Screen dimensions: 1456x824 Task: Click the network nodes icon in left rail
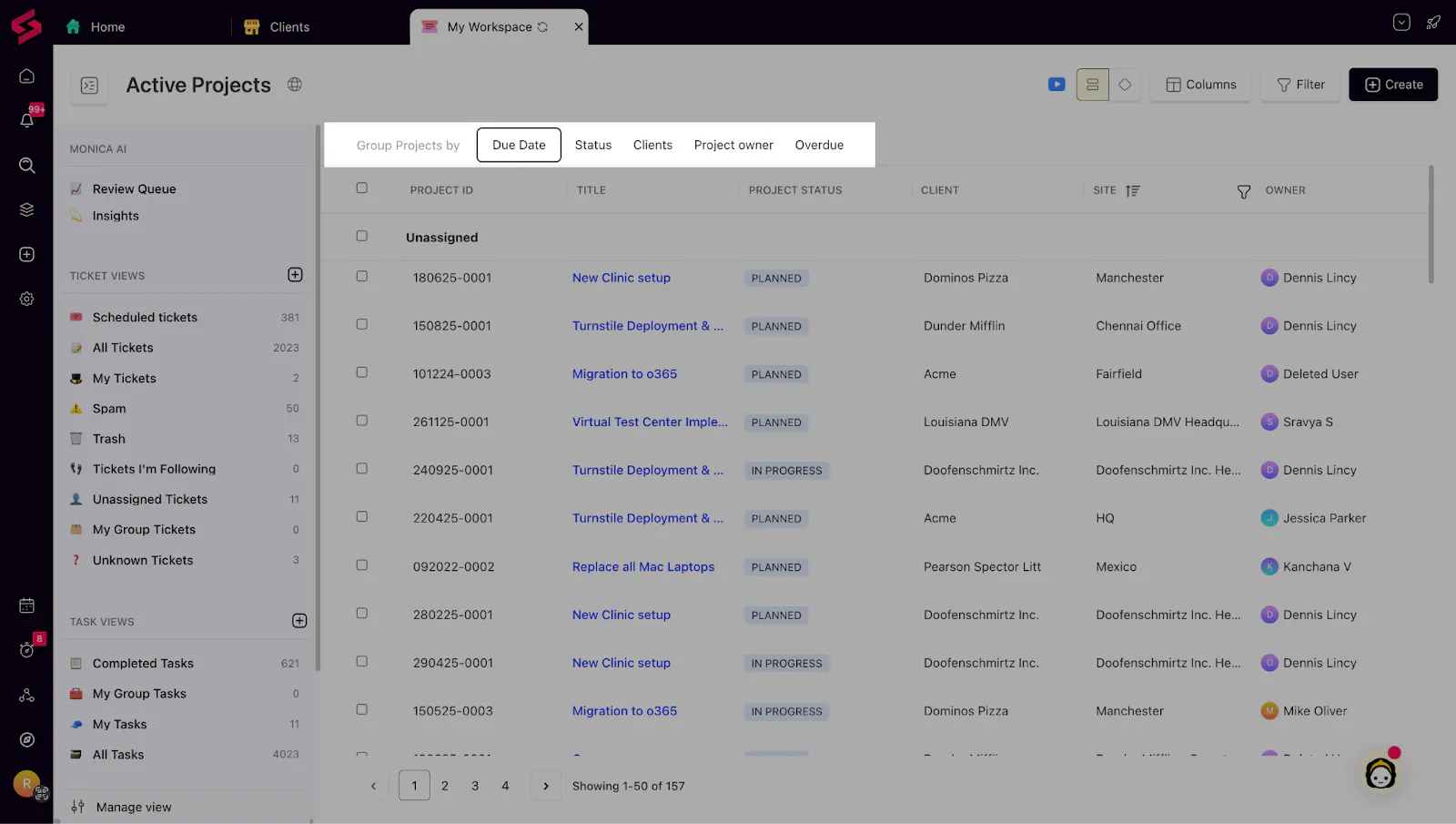pyautogui.click(x=27, y=696)
